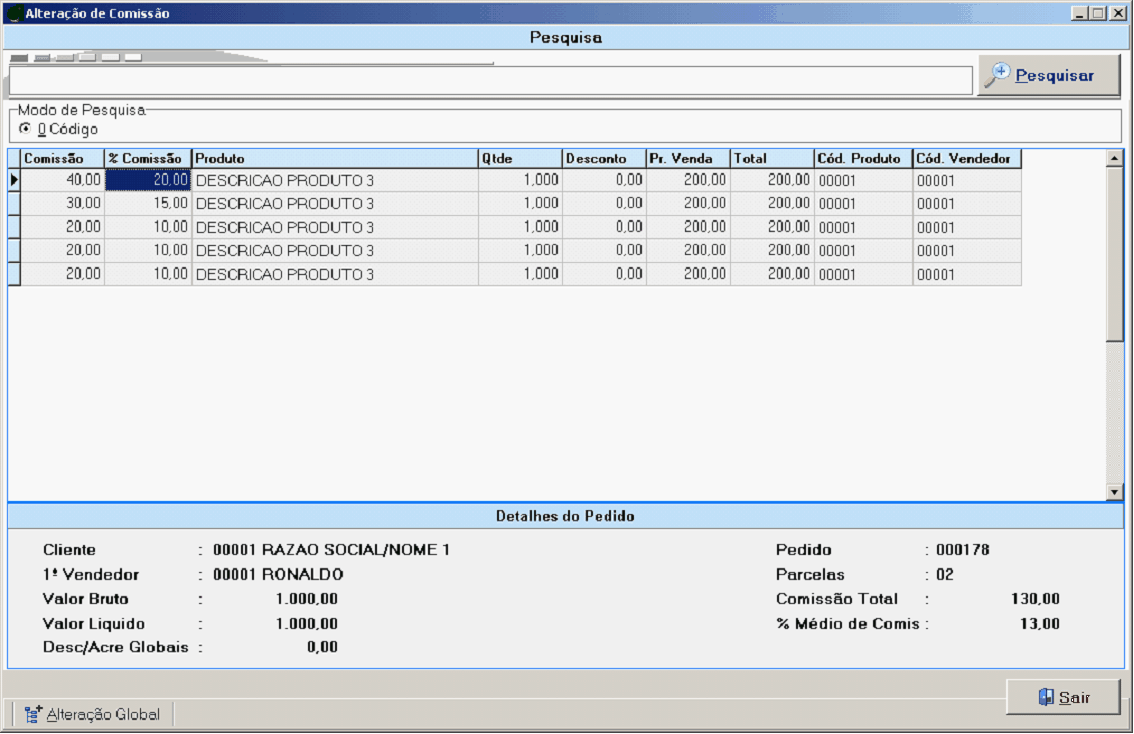Maximize the Alteração de Comissão window
This screenshot has width=1134, height=734.
(x=1097, y=14)
